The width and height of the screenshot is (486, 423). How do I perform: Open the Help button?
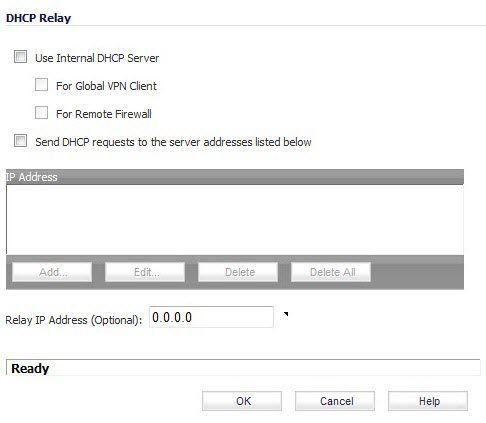point(428,401)
